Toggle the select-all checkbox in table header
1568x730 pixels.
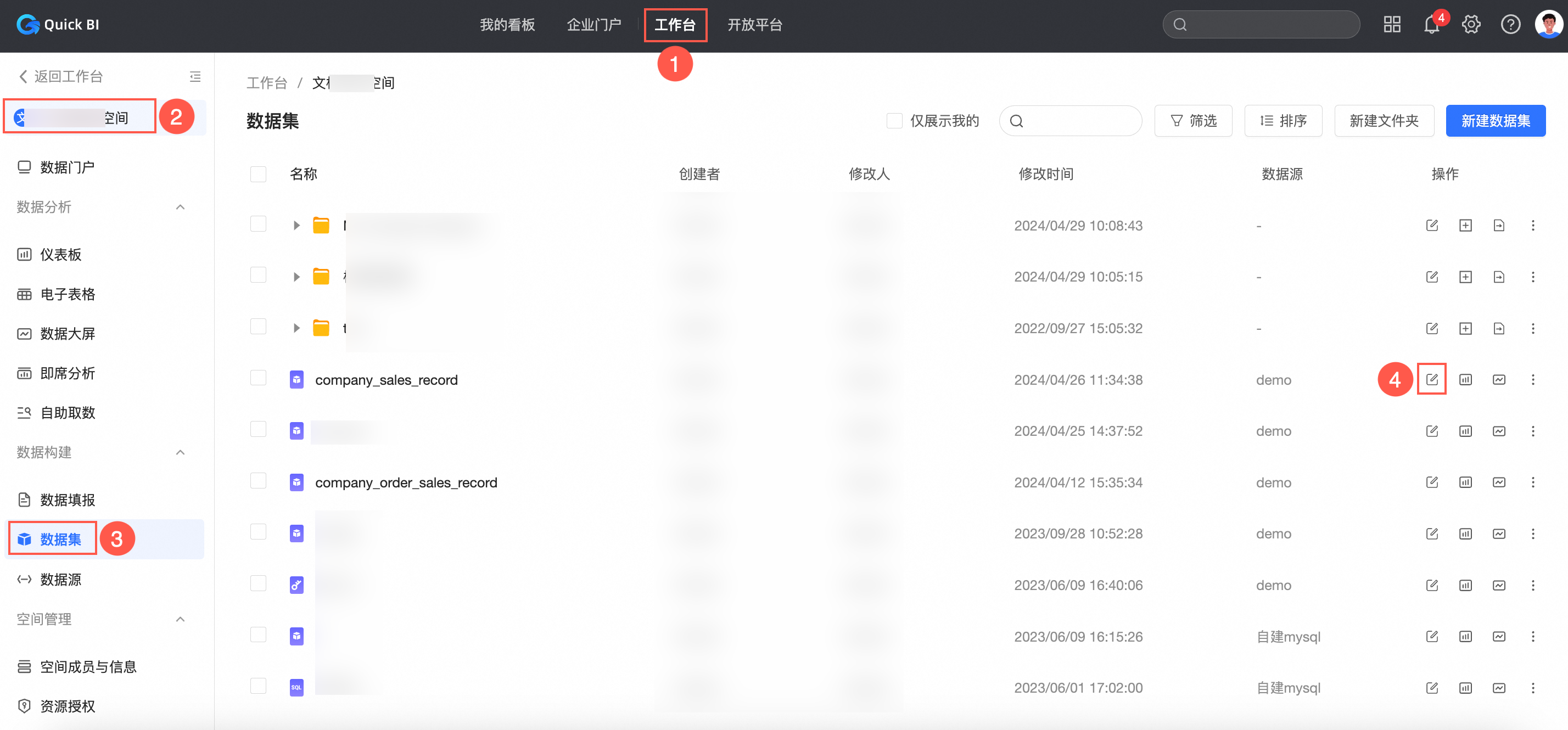258,174
